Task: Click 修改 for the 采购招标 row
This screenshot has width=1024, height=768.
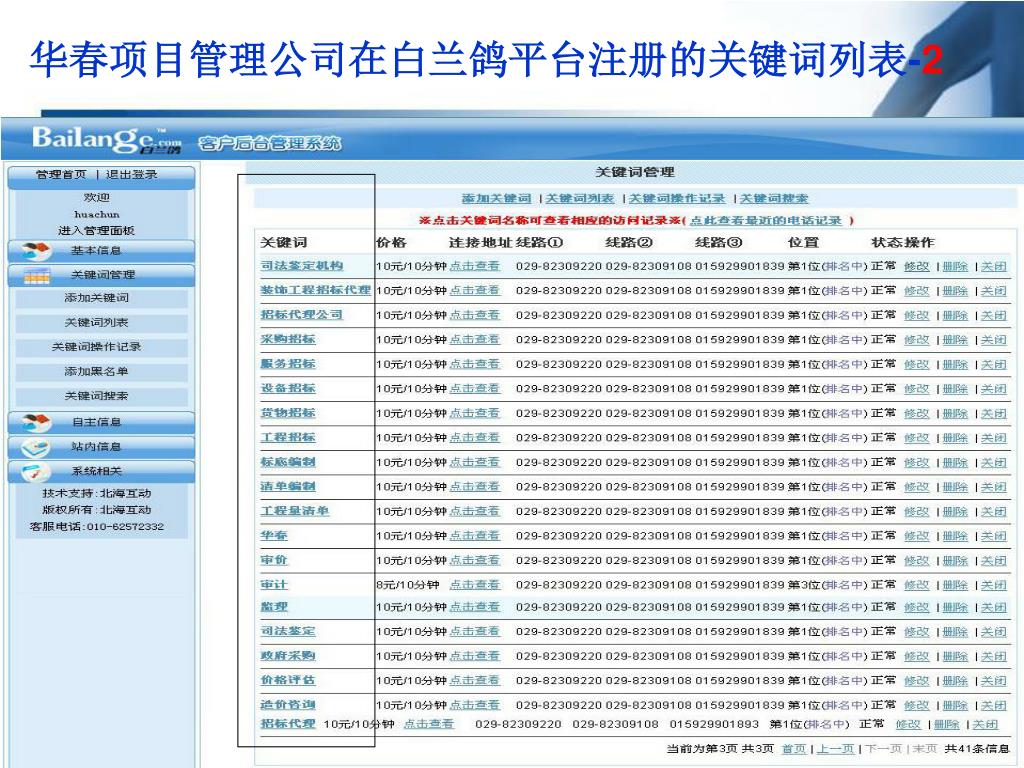Action: click(916, 340)
